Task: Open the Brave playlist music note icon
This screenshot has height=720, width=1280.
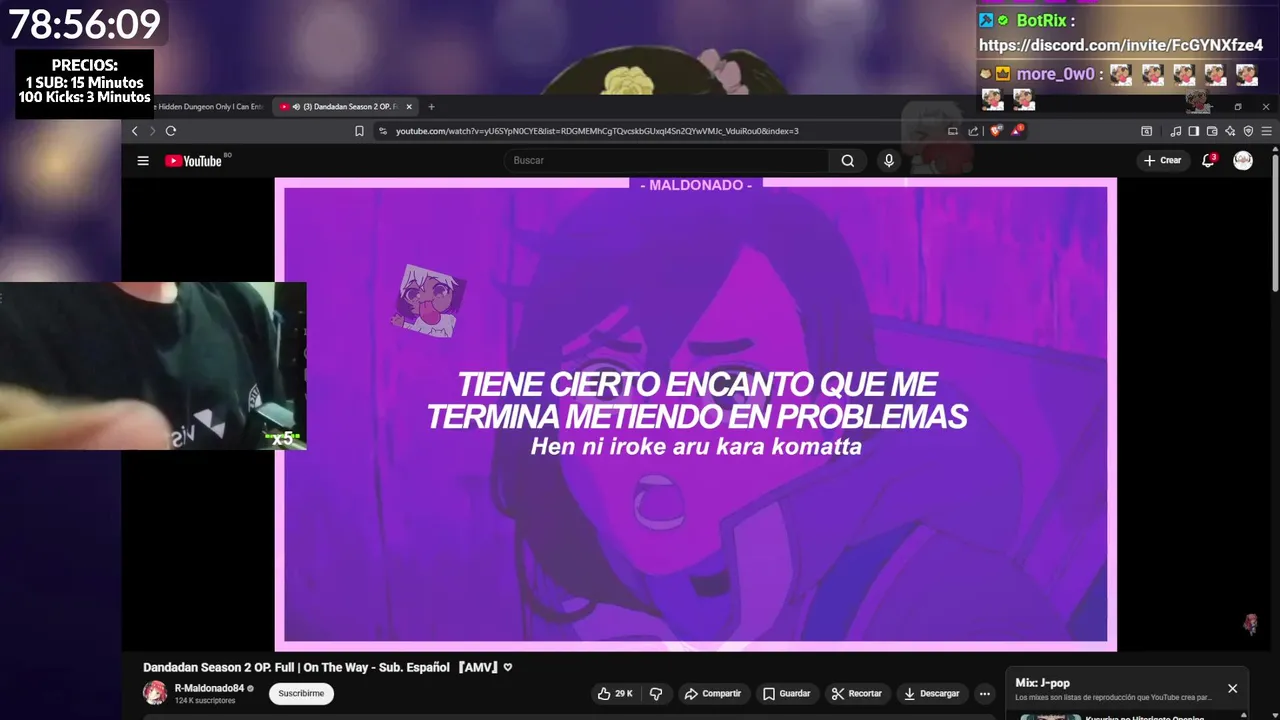Action: [x=1176, y=131]
